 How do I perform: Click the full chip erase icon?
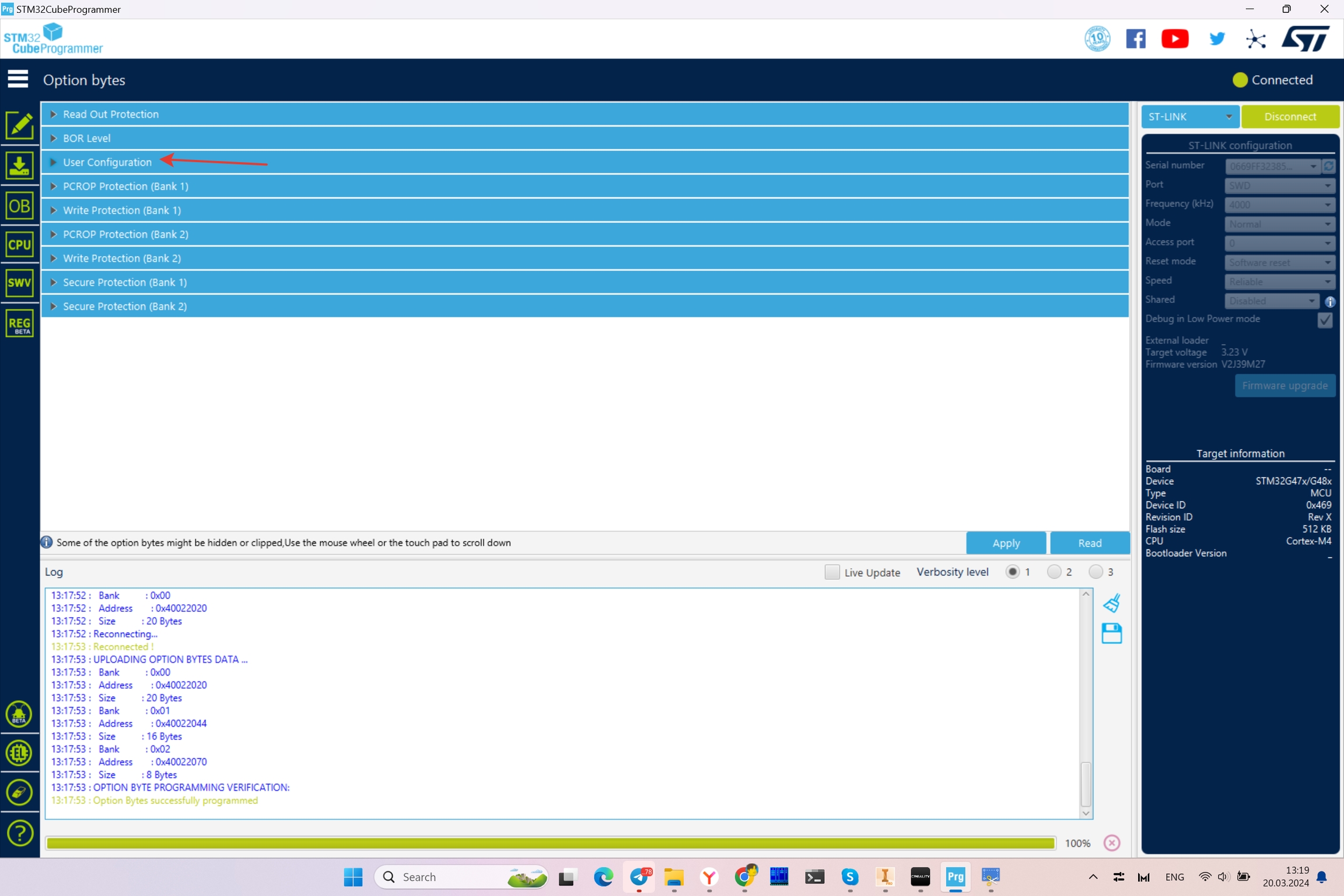coord(19,793)
